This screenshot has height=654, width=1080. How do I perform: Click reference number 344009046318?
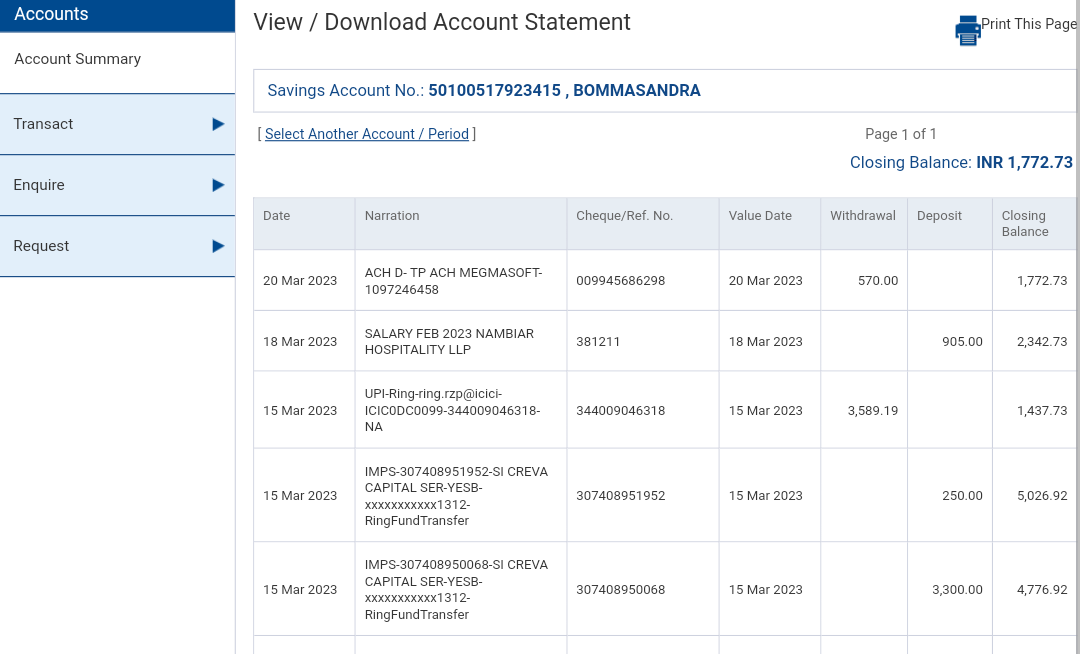(x=621, y=411)
